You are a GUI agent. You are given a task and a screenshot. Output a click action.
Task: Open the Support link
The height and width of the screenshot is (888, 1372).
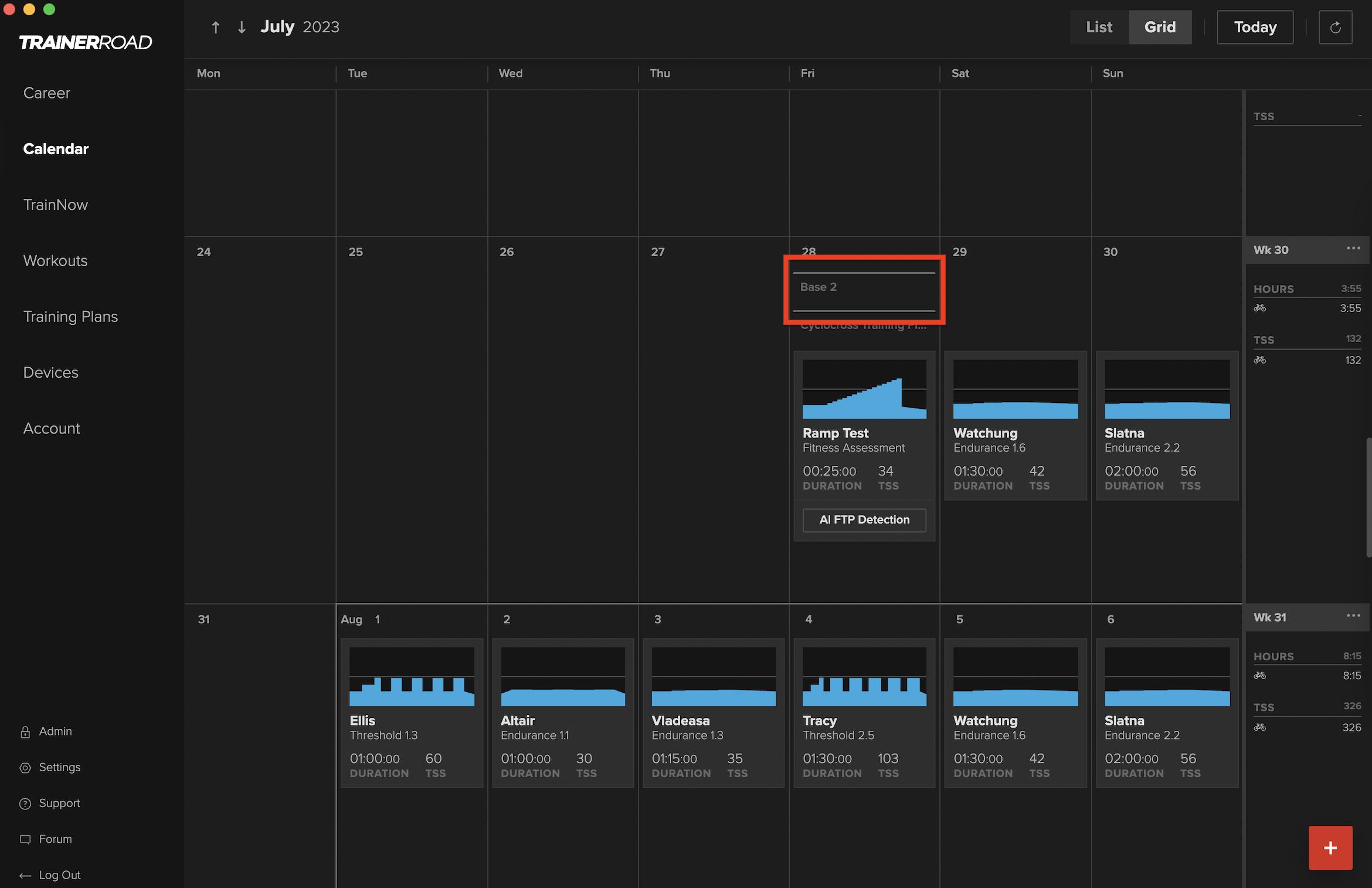(59, 803)
